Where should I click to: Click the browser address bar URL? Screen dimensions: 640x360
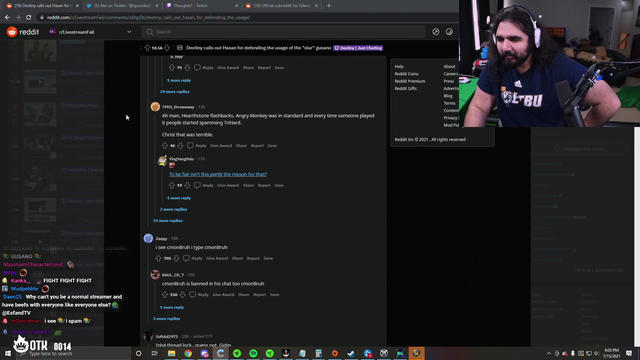(x=148, y=18)
